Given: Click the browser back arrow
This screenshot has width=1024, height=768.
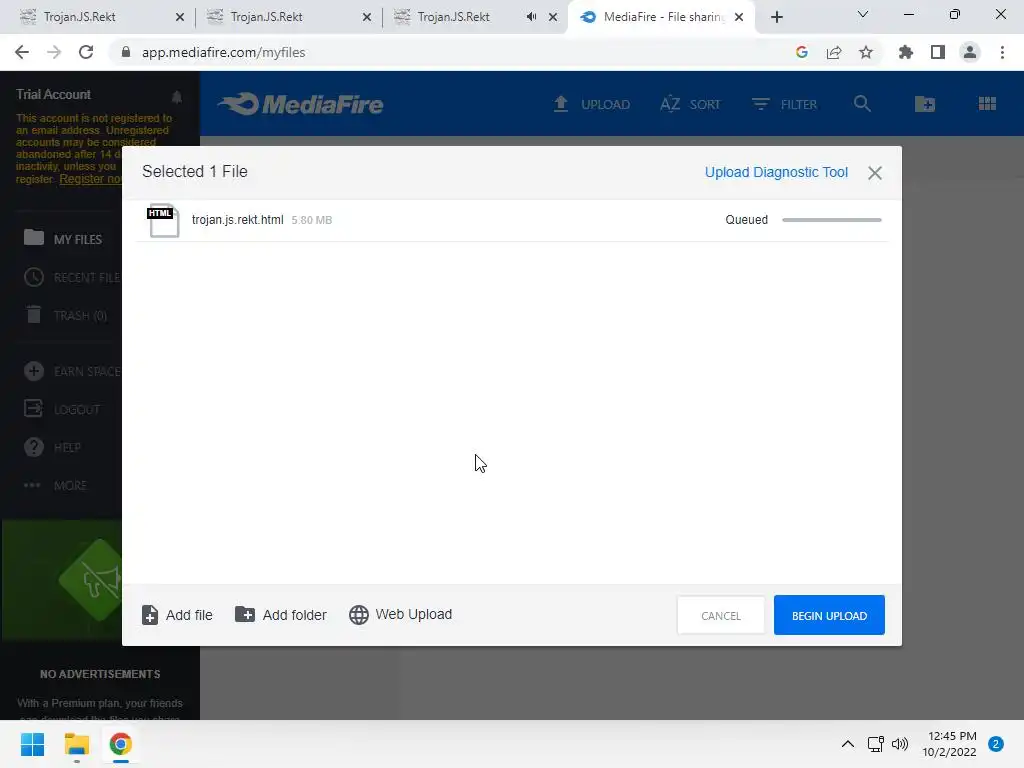Looking at the screenshot, I should 22,52.
